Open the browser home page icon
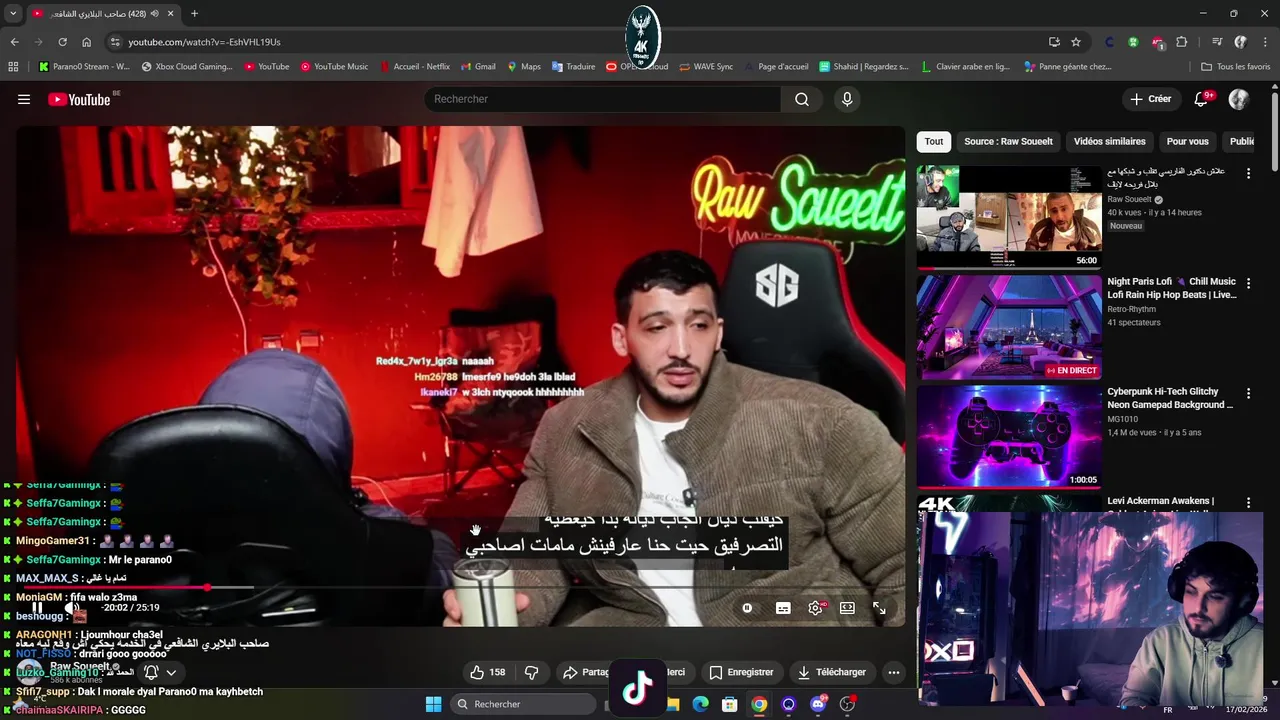 (x=87, y=42)
